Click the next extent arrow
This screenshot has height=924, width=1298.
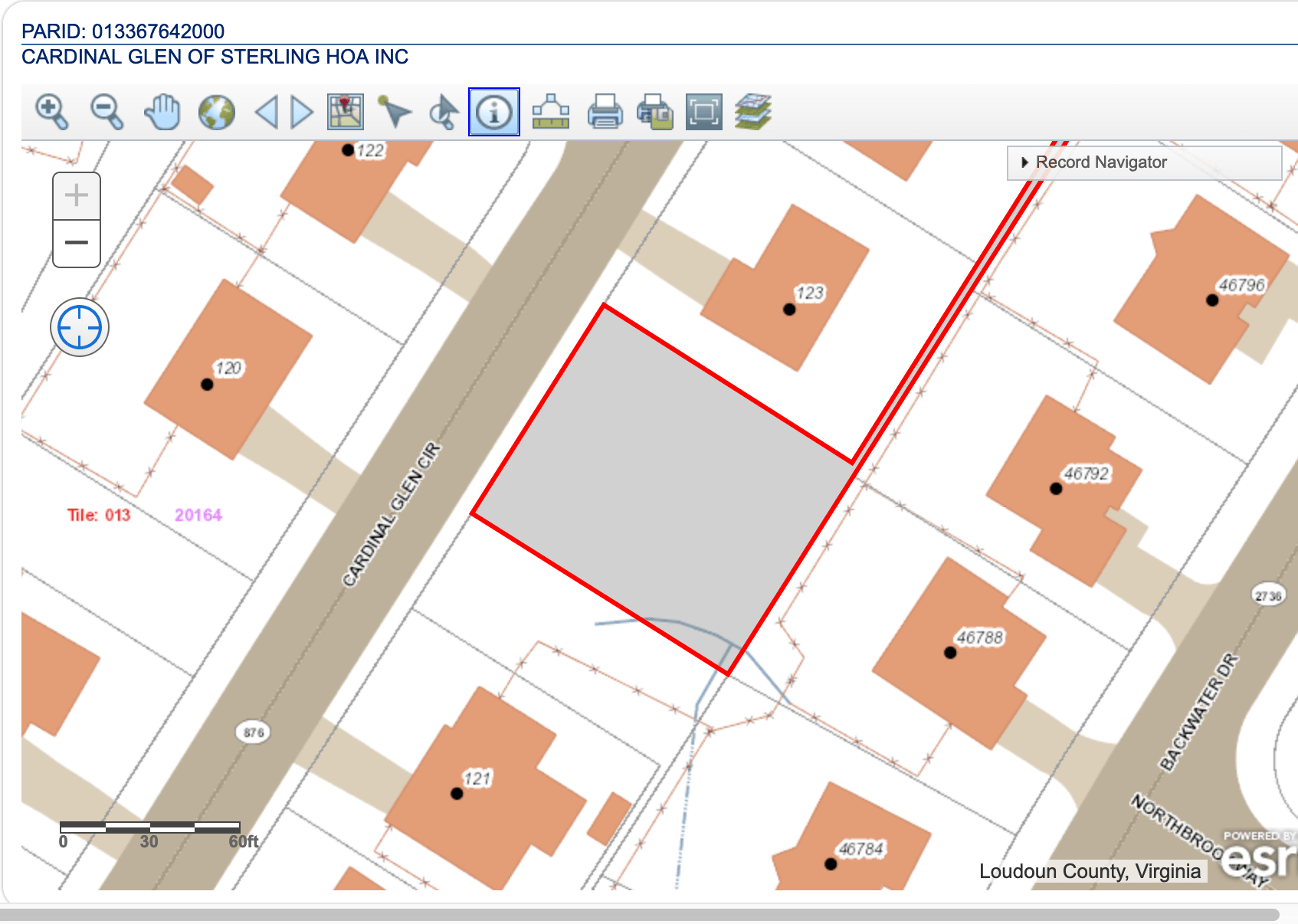click(x=297, y=112)
